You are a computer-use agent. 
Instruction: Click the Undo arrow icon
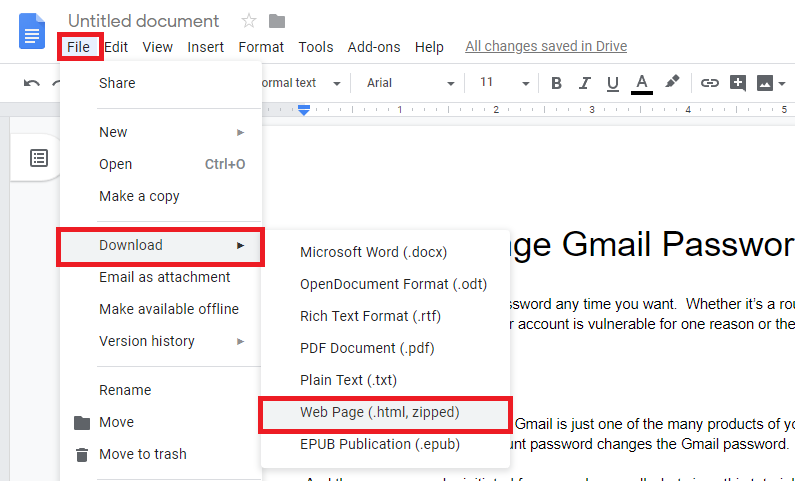tap(32, 83)
